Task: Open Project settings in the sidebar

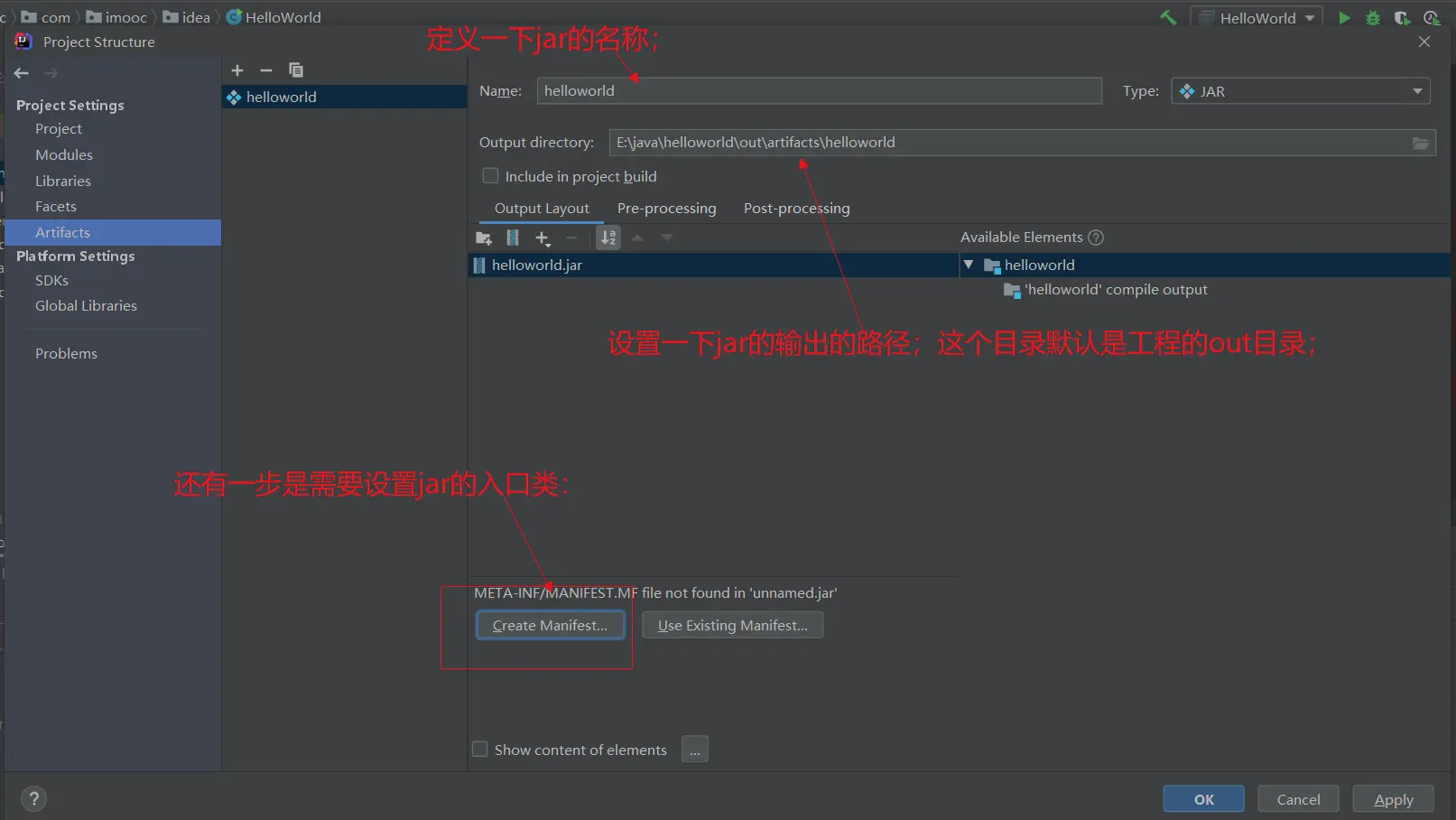Action: (x=59, y=129)
